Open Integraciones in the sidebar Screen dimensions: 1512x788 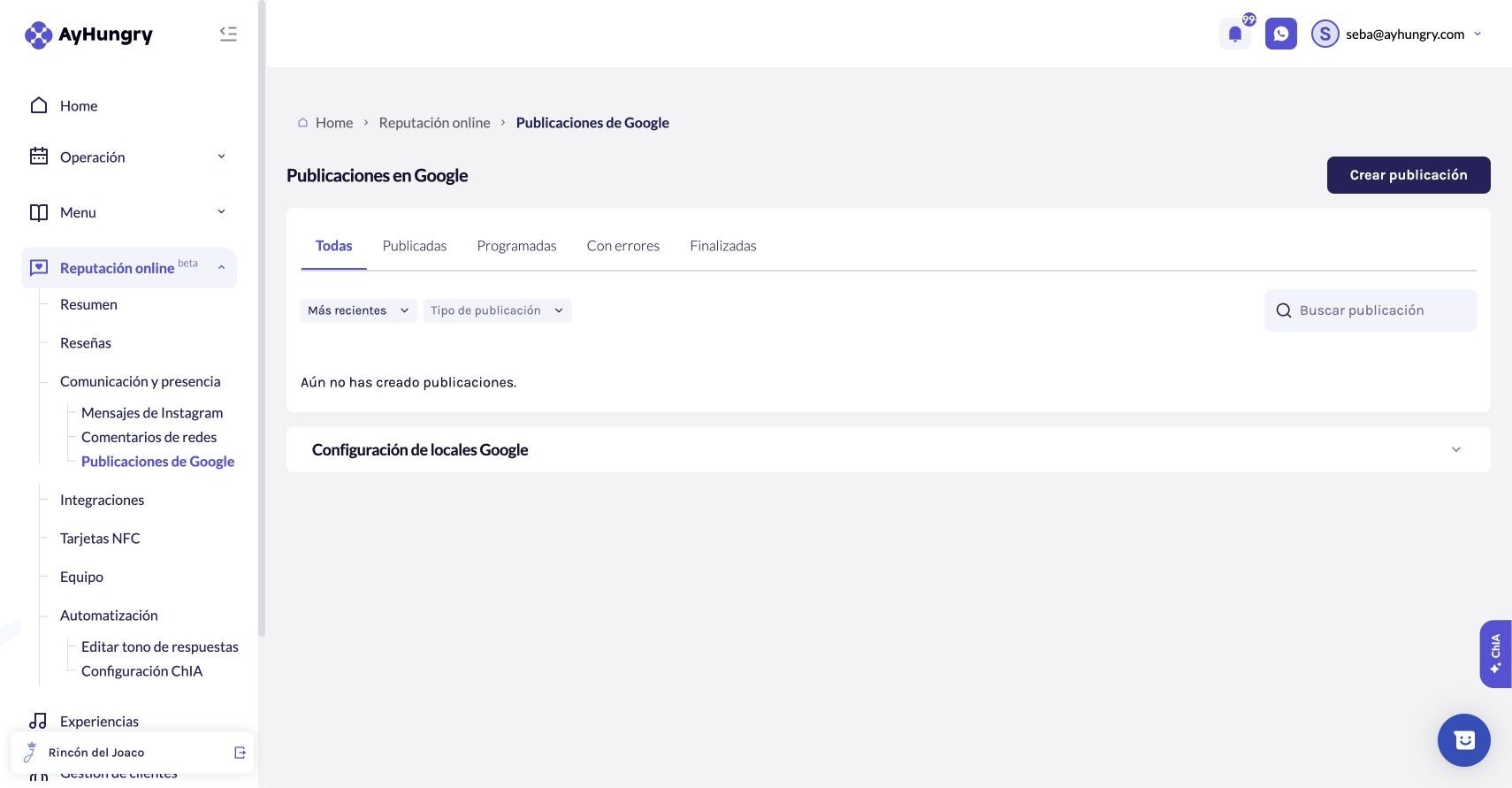[x=102, y=500]
